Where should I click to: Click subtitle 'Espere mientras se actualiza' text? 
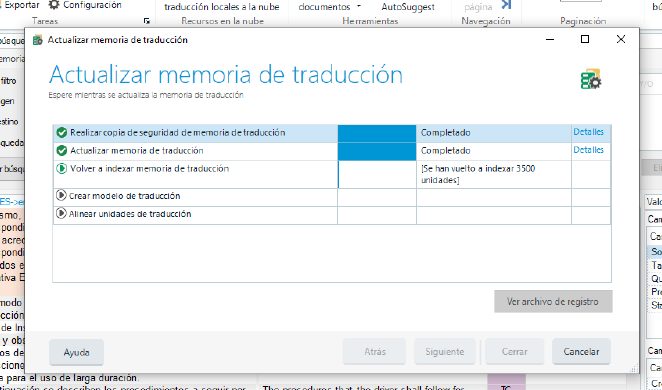click(x=146, y=95)
